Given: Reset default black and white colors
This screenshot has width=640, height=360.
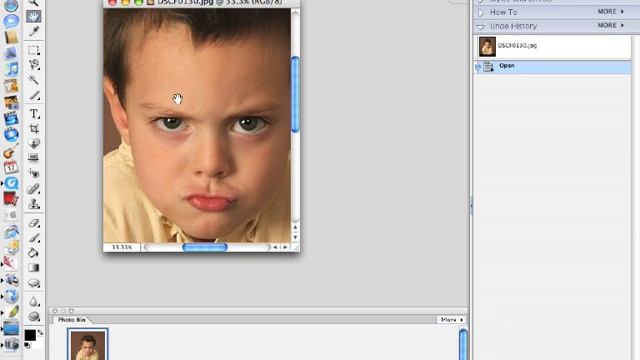Looking at the screenshot, I should tap(27, 346).
